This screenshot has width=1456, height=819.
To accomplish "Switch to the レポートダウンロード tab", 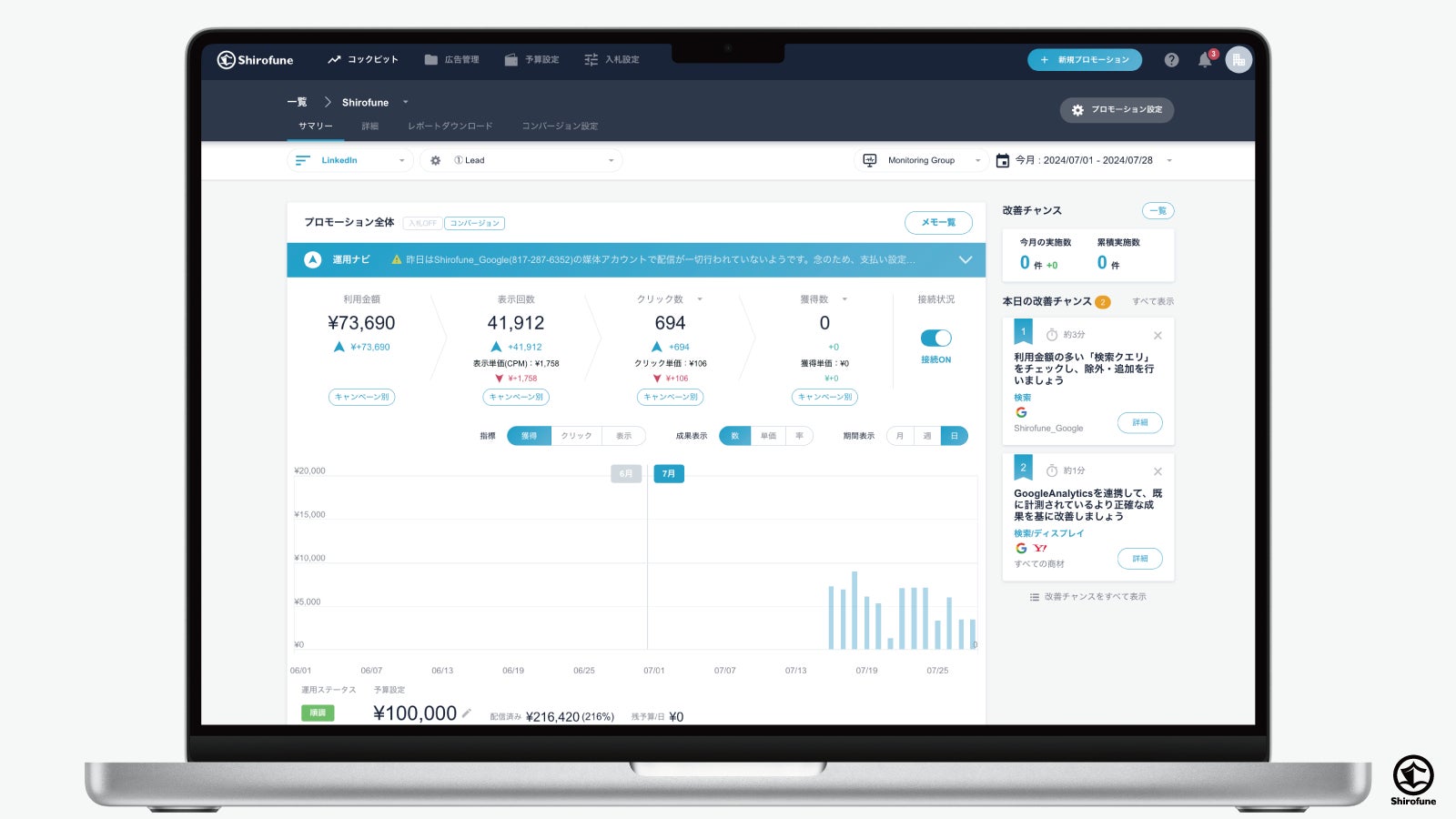I will point(450,126).
